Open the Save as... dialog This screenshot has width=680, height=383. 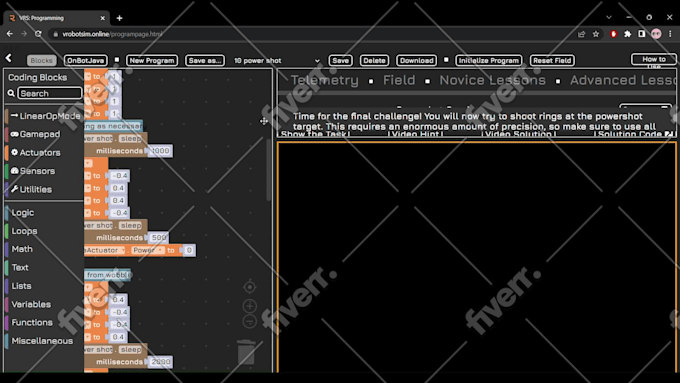coord(205,60)
